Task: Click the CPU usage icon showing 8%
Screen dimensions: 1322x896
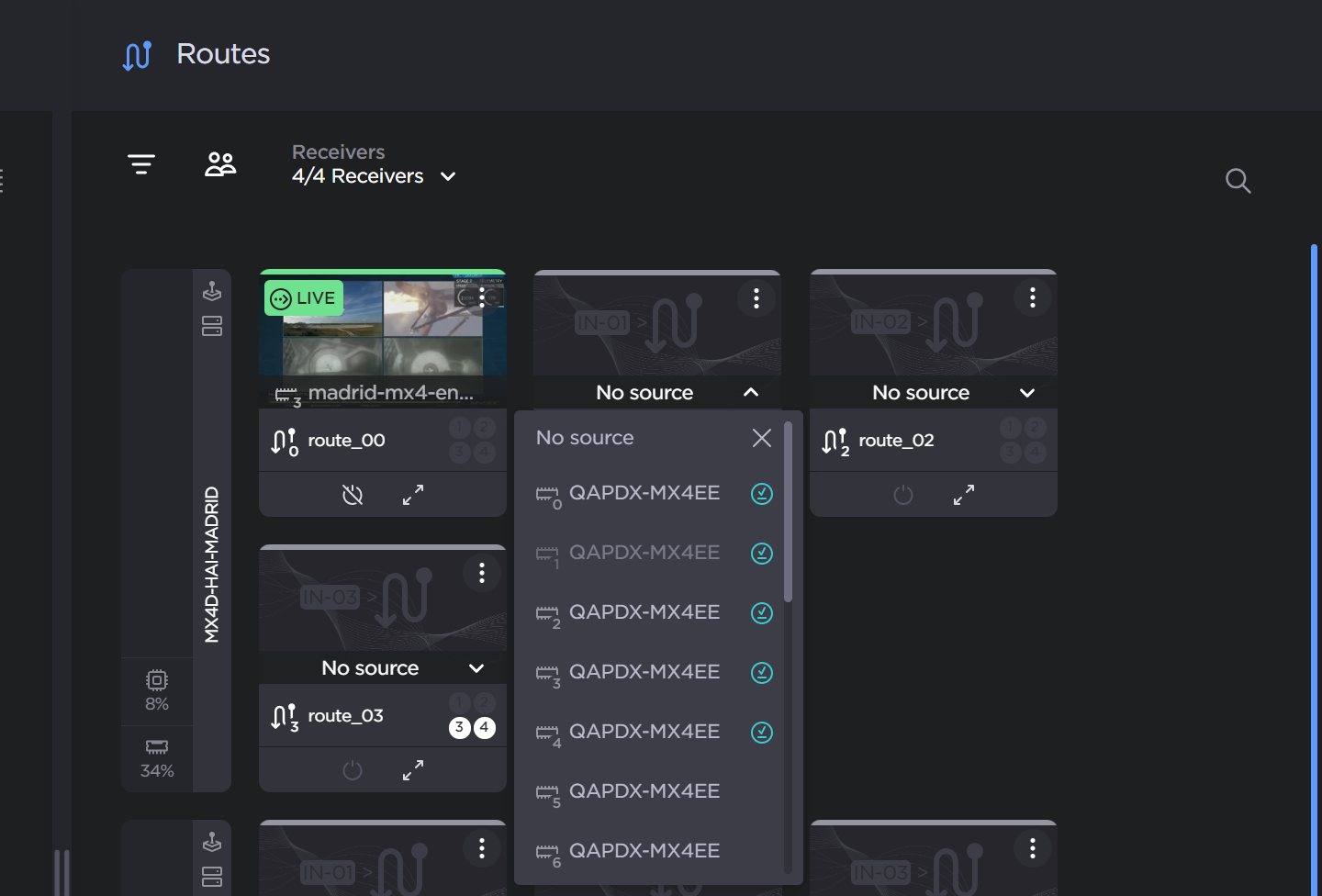Action: 156,680
